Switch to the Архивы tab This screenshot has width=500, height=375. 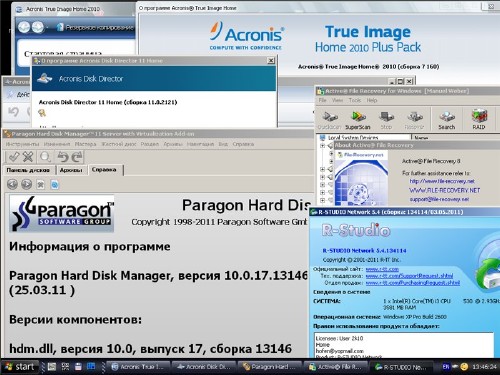tap(71, 170)
